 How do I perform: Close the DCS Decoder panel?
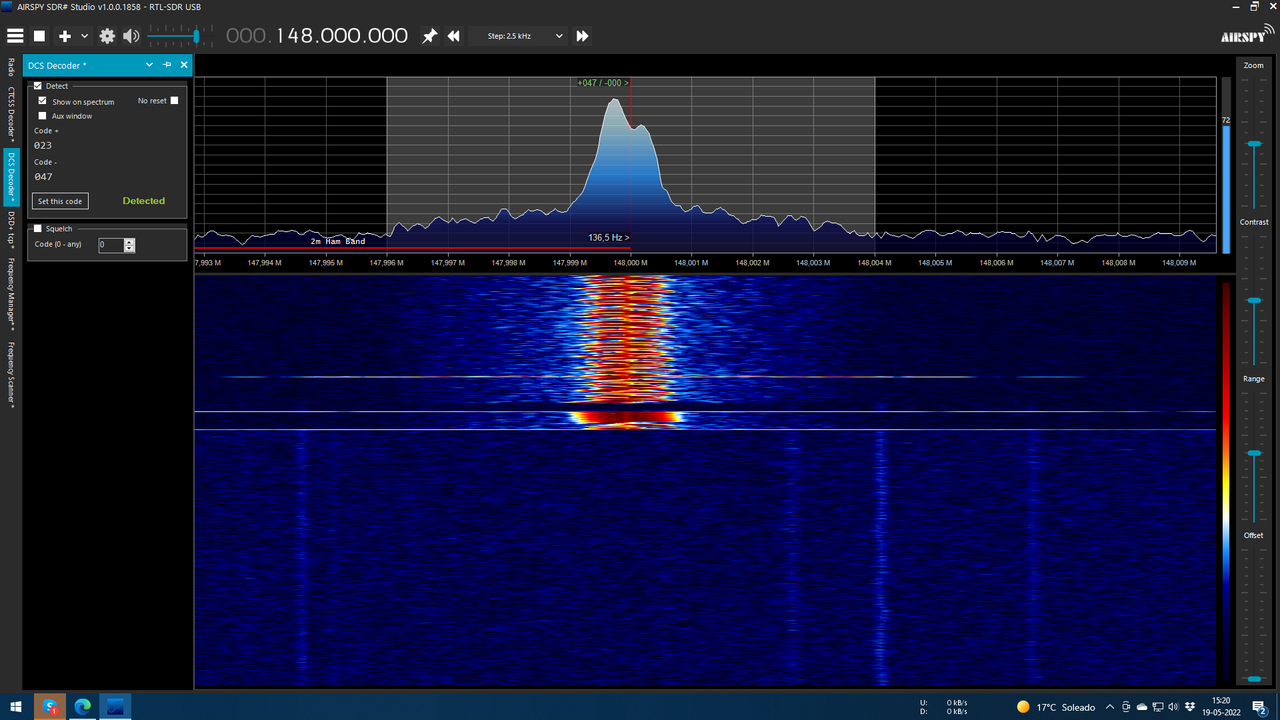pos(184,65)
